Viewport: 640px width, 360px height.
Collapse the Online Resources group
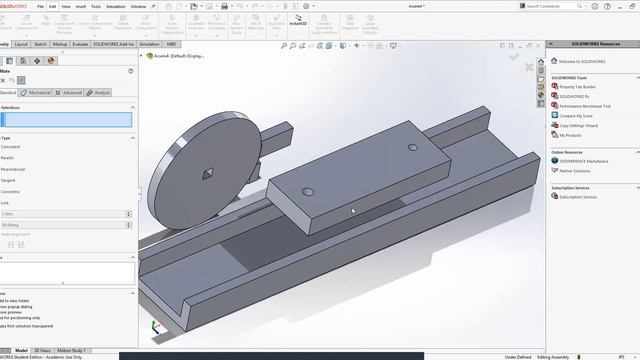(x=638, y=152)
